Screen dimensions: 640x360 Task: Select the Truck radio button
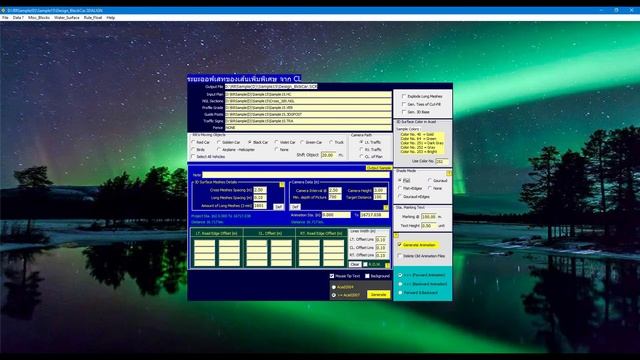331,142
